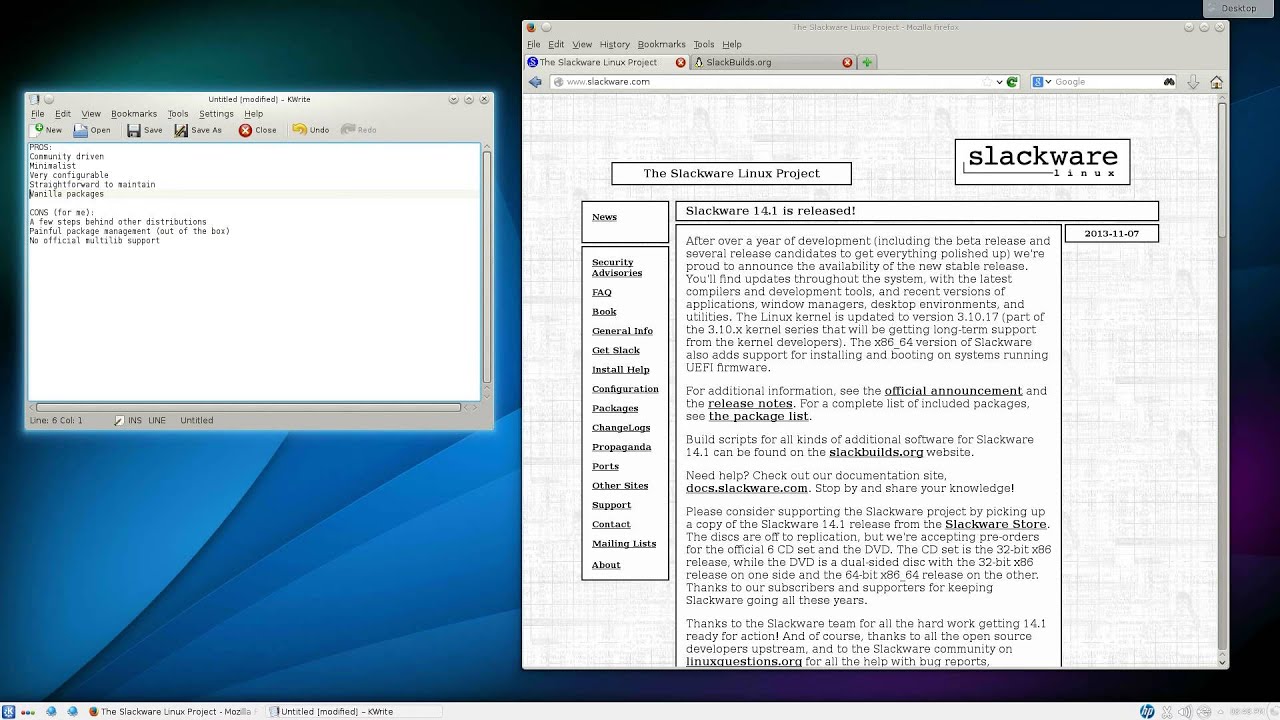Screen dimensions: 1280x720
Task: Open the Get Slack link
Action: [x=616, y=350]
